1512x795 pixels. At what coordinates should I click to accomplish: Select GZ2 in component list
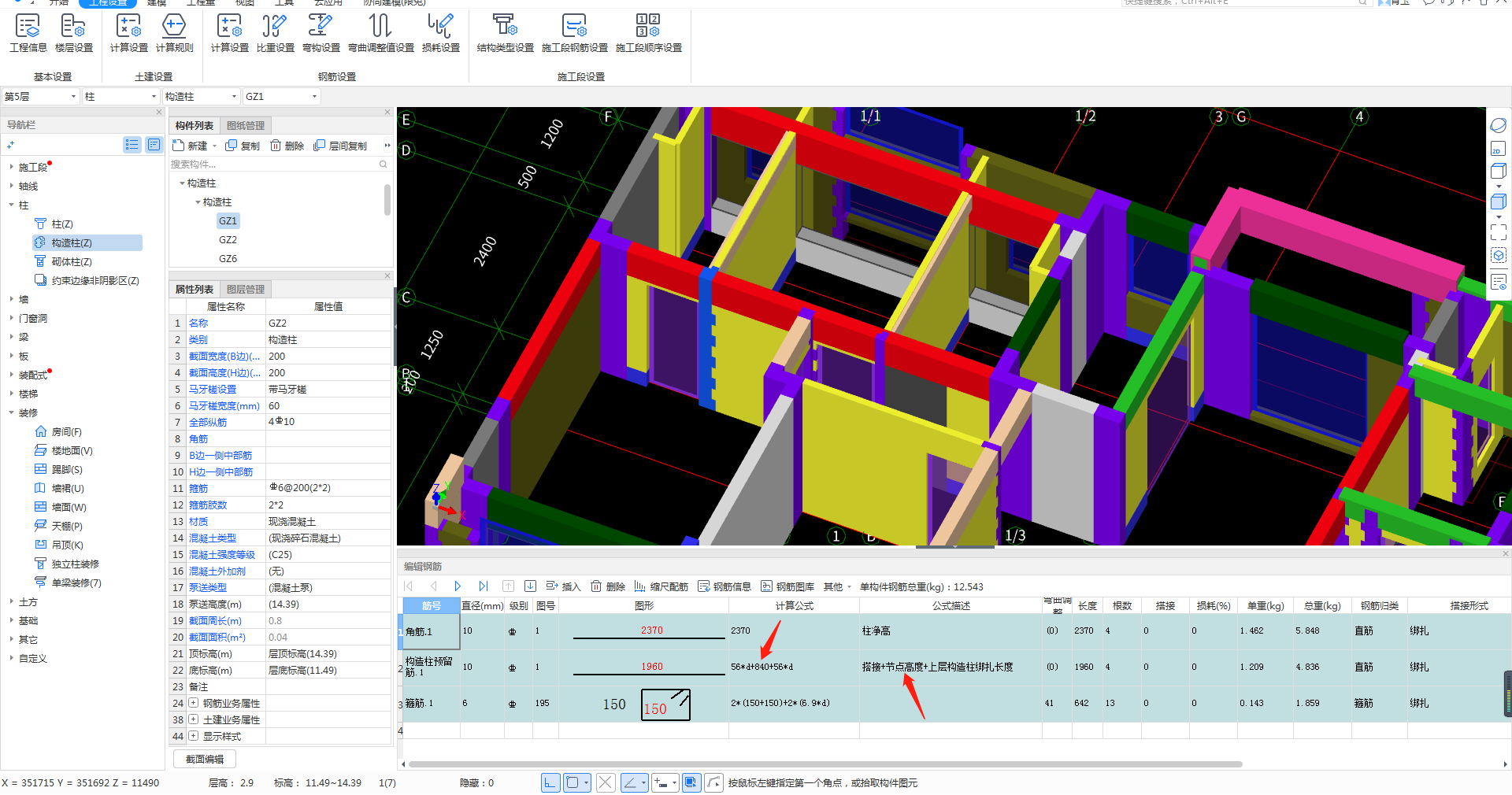click(x=228, y=240)
